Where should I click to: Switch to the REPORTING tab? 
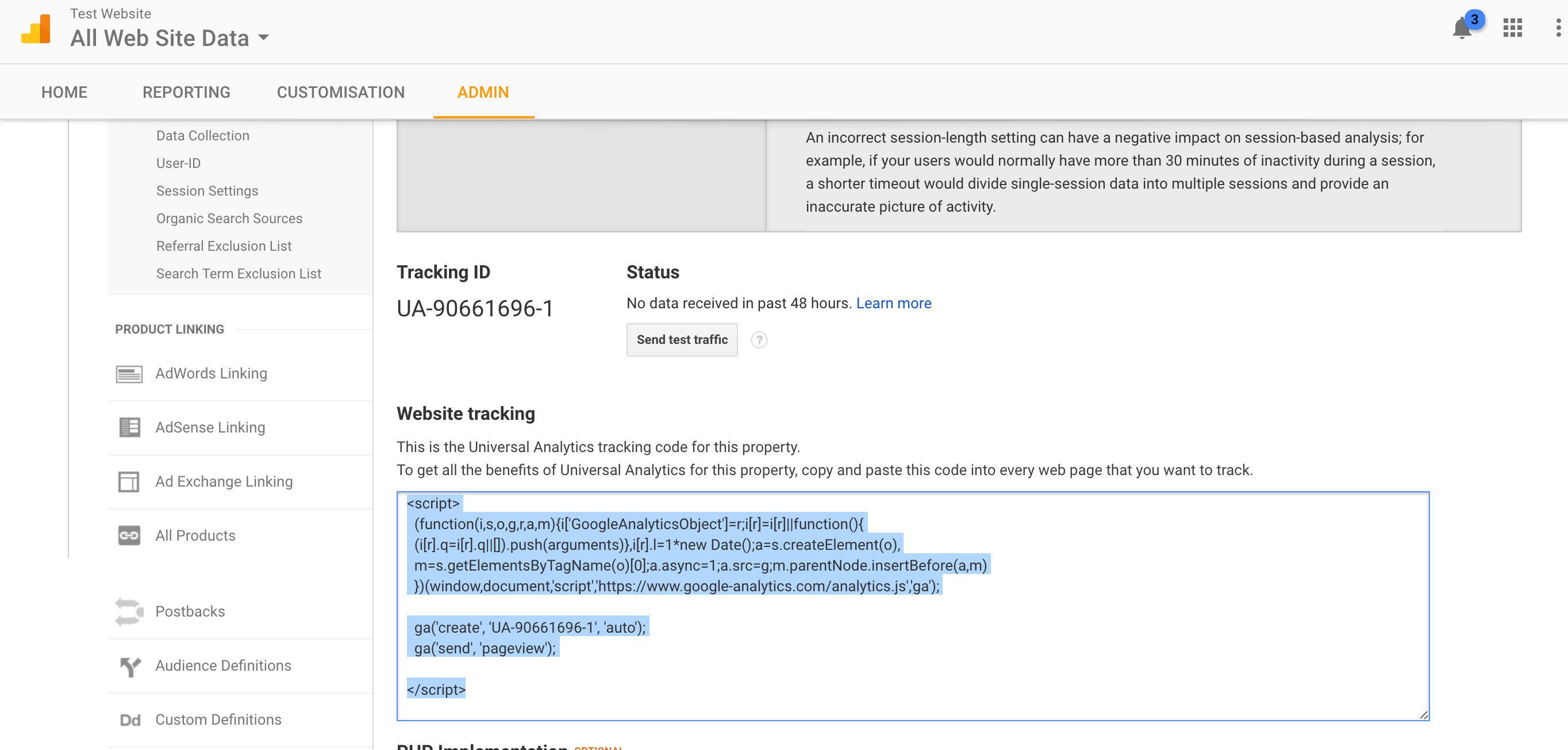(186, 92)
